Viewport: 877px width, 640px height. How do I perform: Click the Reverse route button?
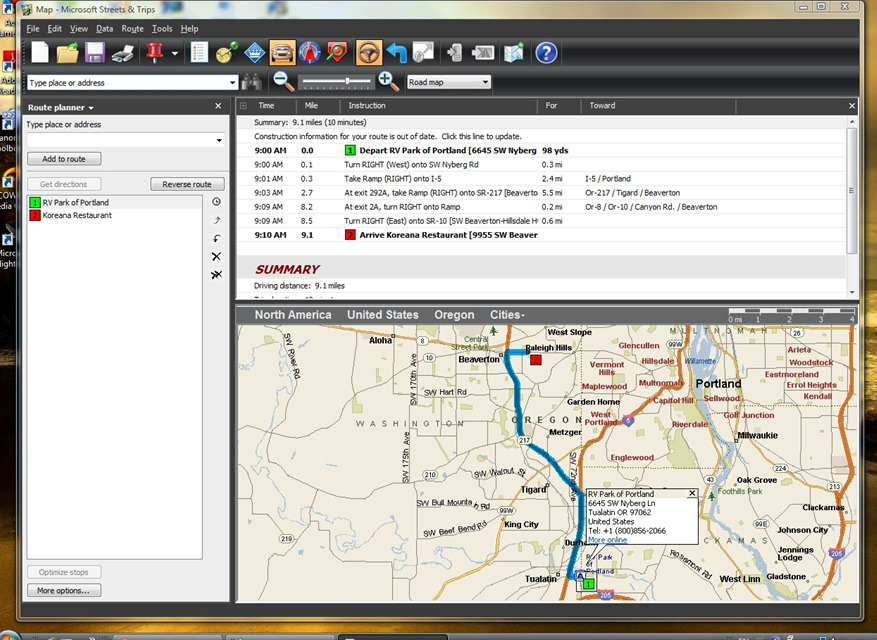(187, 184)
